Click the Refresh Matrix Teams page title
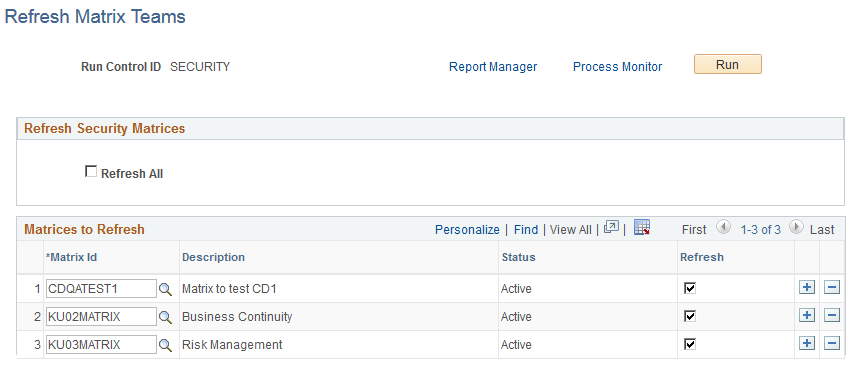 [95, 16]
